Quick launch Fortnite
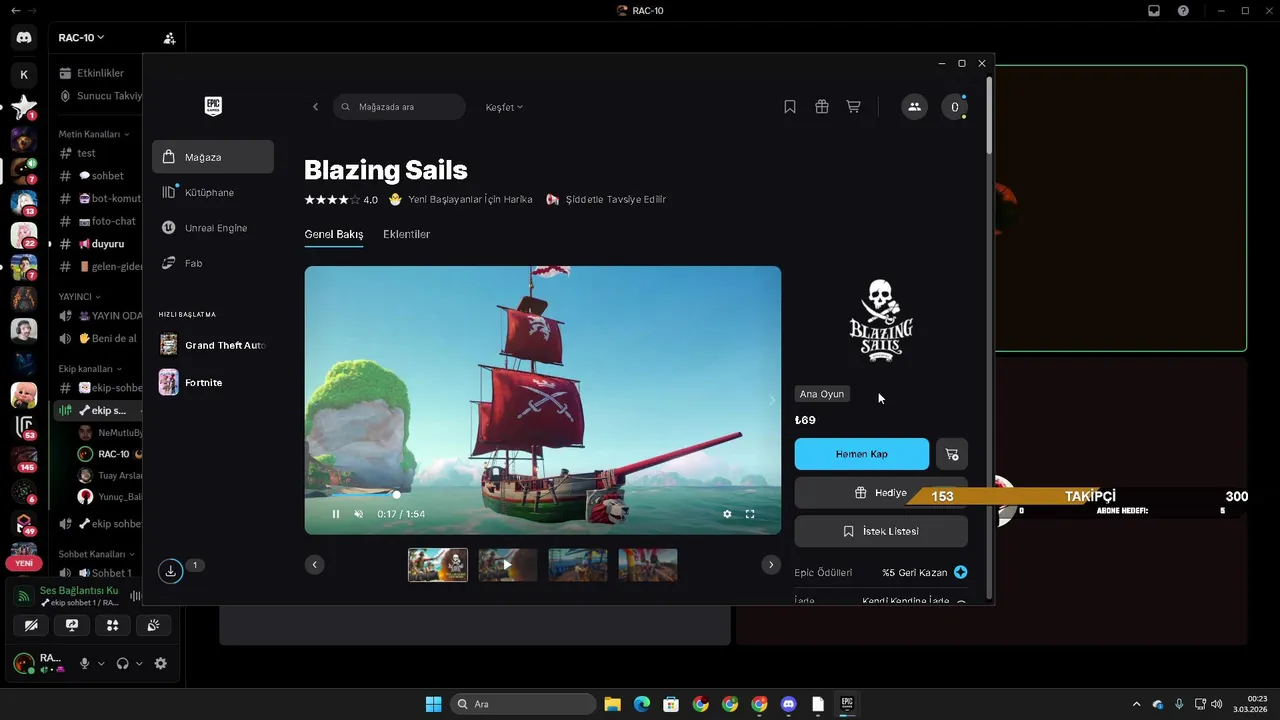Viewport: 1280px width, 720px height. click(x=213, y=382)
